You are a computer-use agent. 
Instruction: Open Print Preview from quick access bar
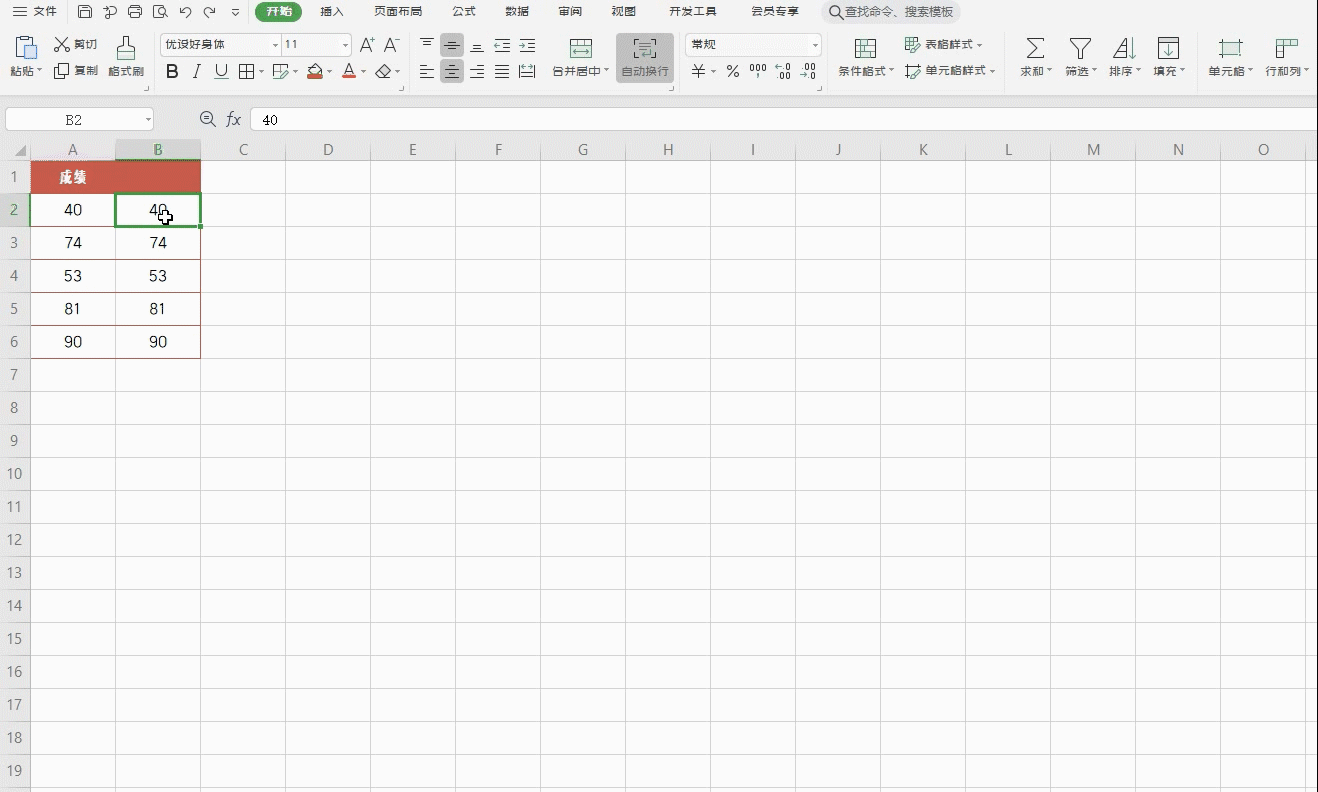[x=160, y=12]
